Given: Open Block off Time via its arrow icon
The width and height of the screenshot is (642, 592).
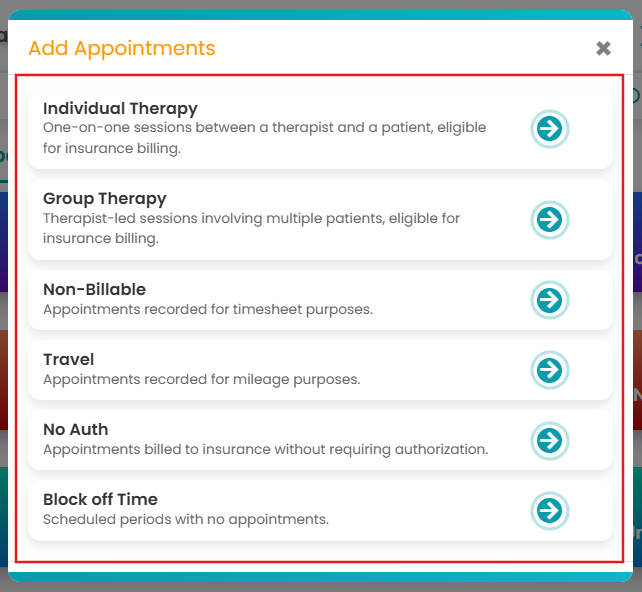Looking at the screenshot, I should (x=549, y=510).
